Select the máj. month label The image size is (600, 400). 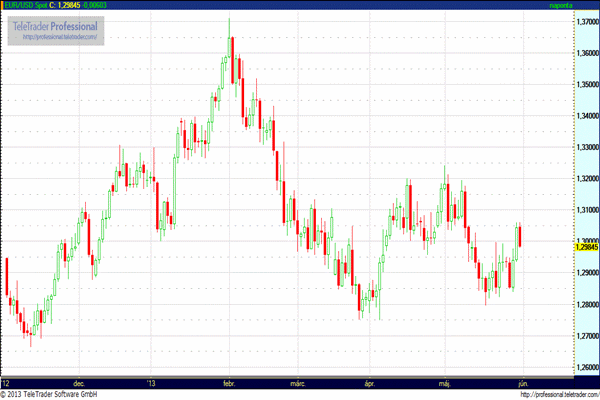tap(446, 382)
